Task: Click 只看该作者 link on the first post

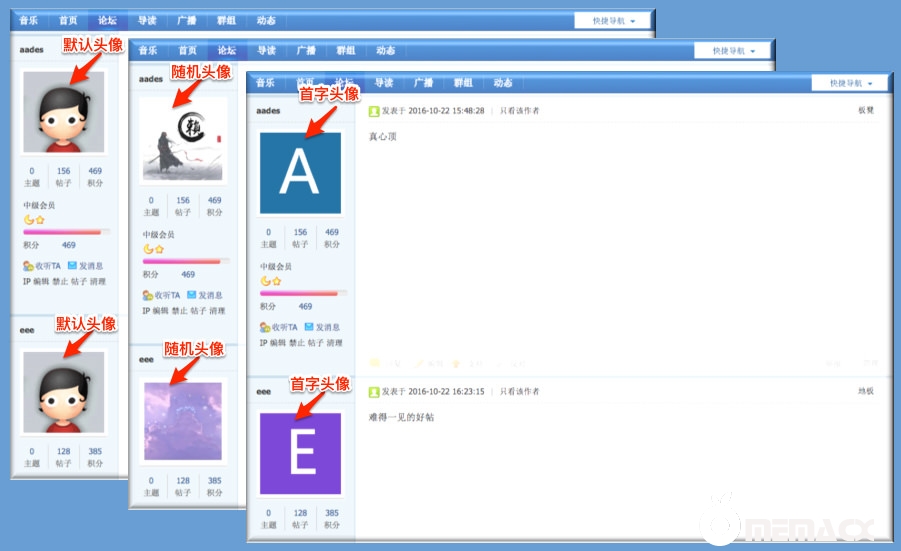Action: (519, 111)
